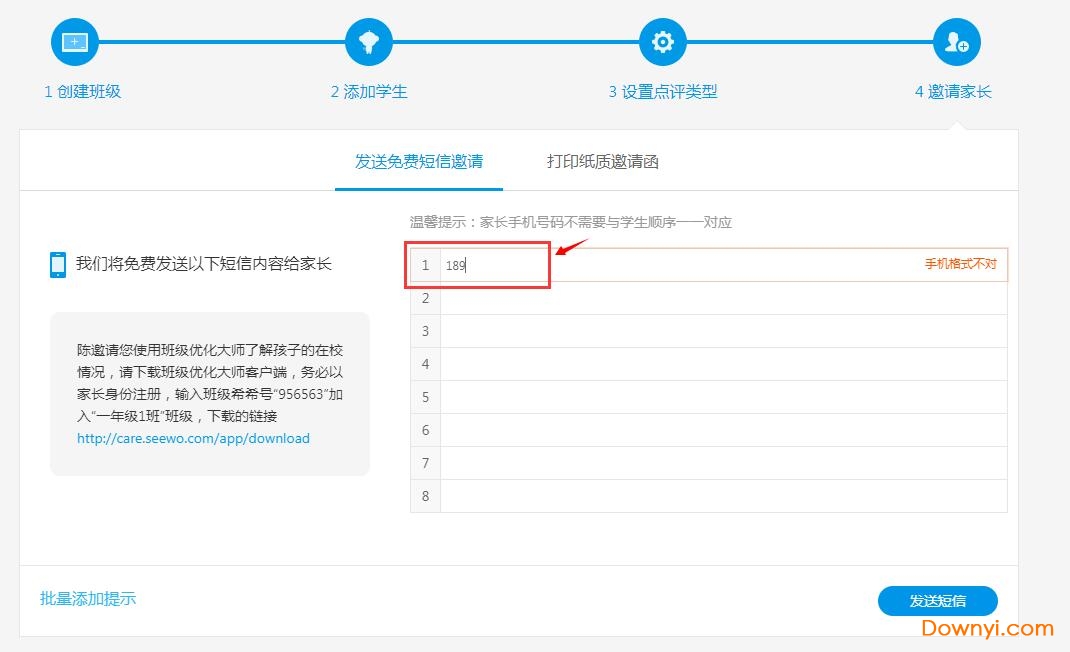Click the last phone field, row 8
The height and width of the screenshot is (652, 1070).
723,496
